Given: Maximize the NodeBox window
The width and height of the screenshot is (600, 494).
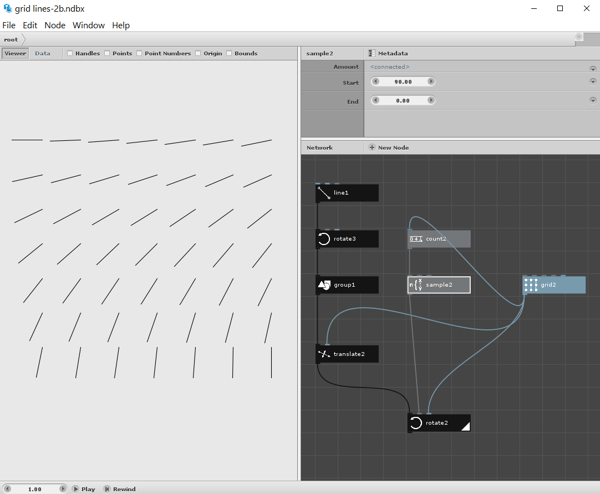Looking at the screenshot, I should (x=560, y=8).
